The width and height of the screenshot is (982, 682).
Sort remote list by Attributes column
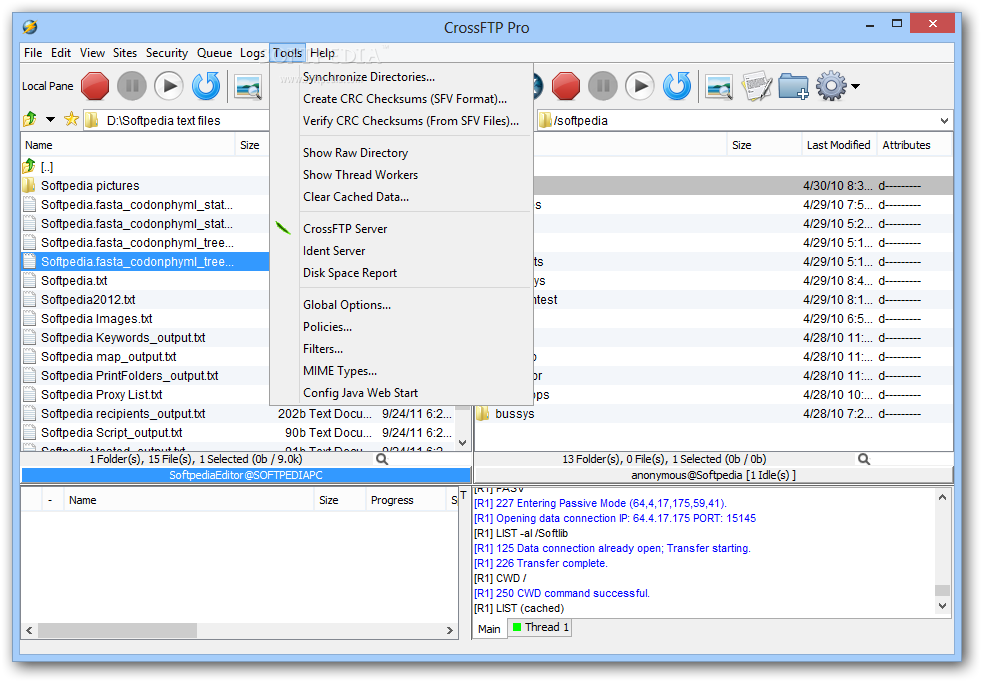pos(914,145)
